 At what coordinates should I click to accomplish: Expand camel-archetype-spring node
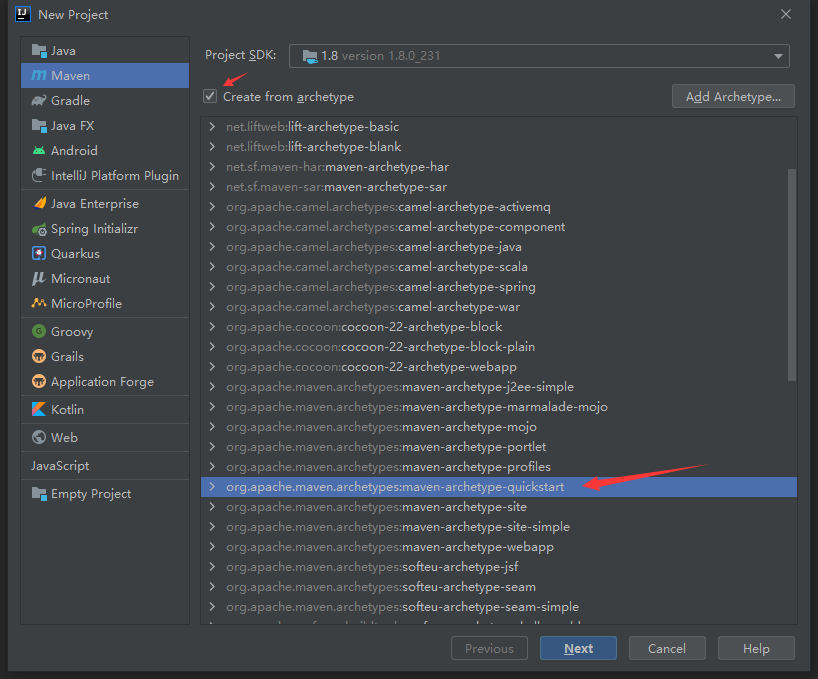pyautogui.click(x=212, y=286)
